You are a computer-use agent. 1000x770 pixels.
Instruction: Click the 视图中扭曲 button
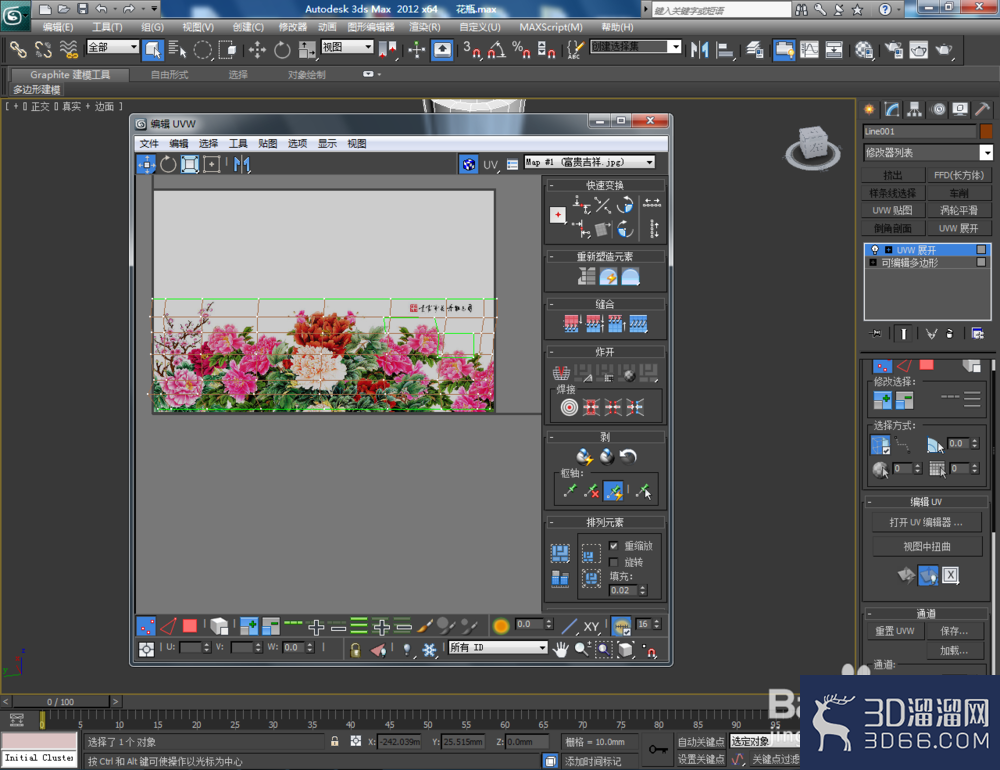click(x=927, y=547)
